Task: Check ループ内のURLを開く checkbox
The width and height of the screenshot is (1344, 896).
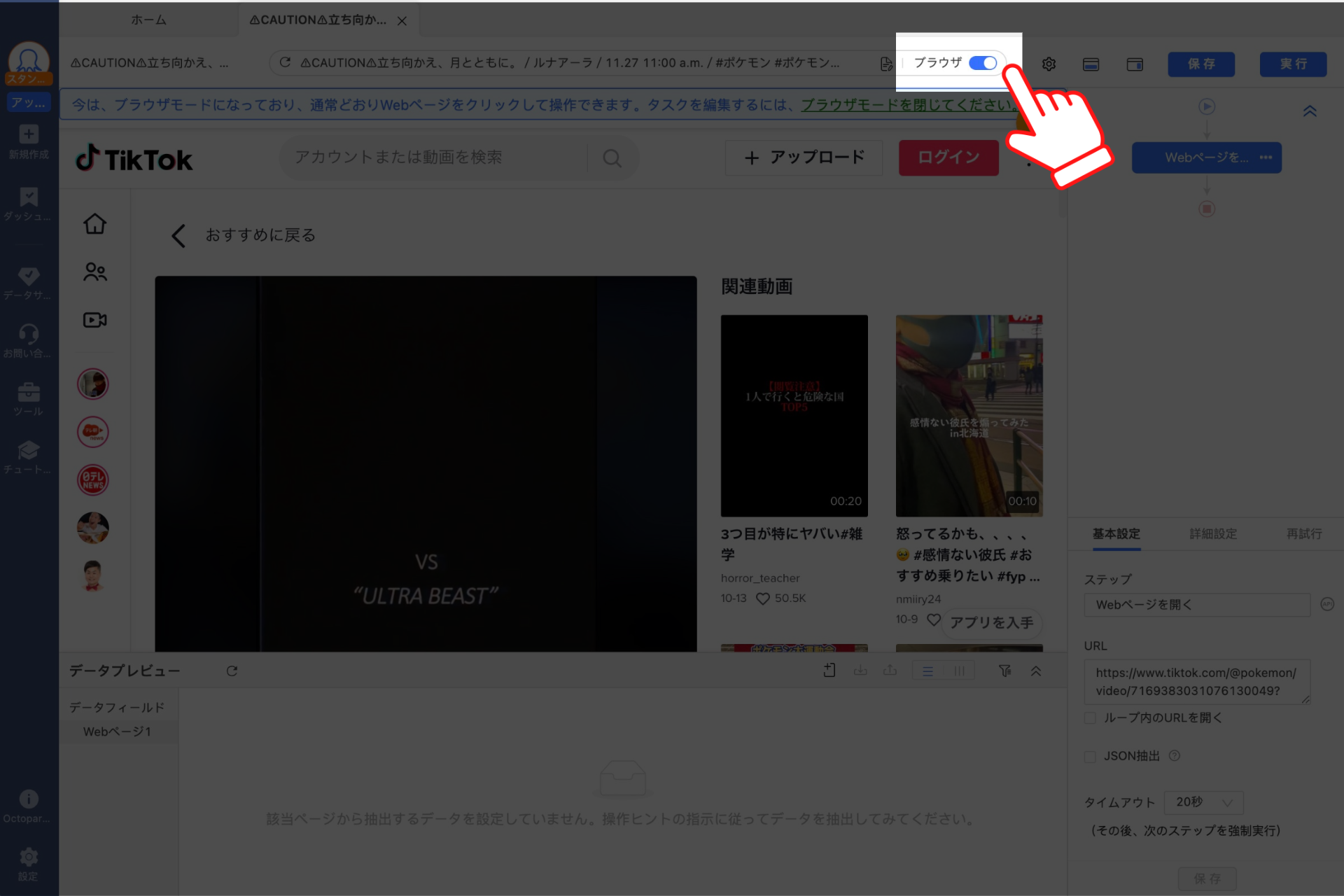Action: 1090,718
